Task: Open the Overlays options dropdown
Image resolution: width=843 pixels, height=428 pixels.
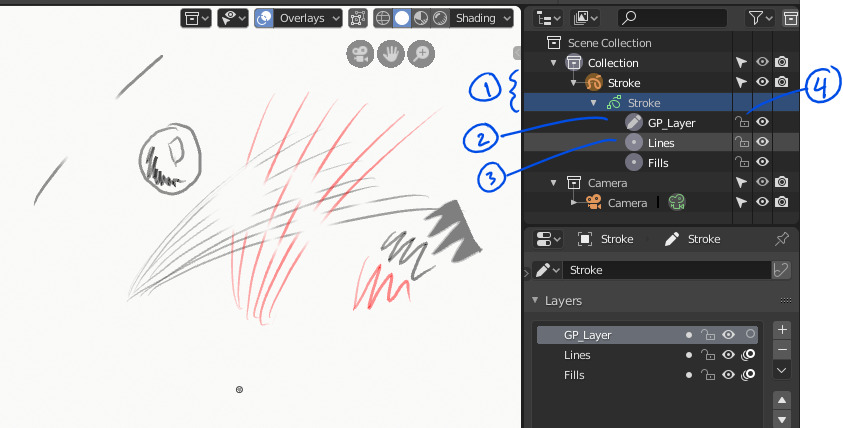Action: (308, 18)
